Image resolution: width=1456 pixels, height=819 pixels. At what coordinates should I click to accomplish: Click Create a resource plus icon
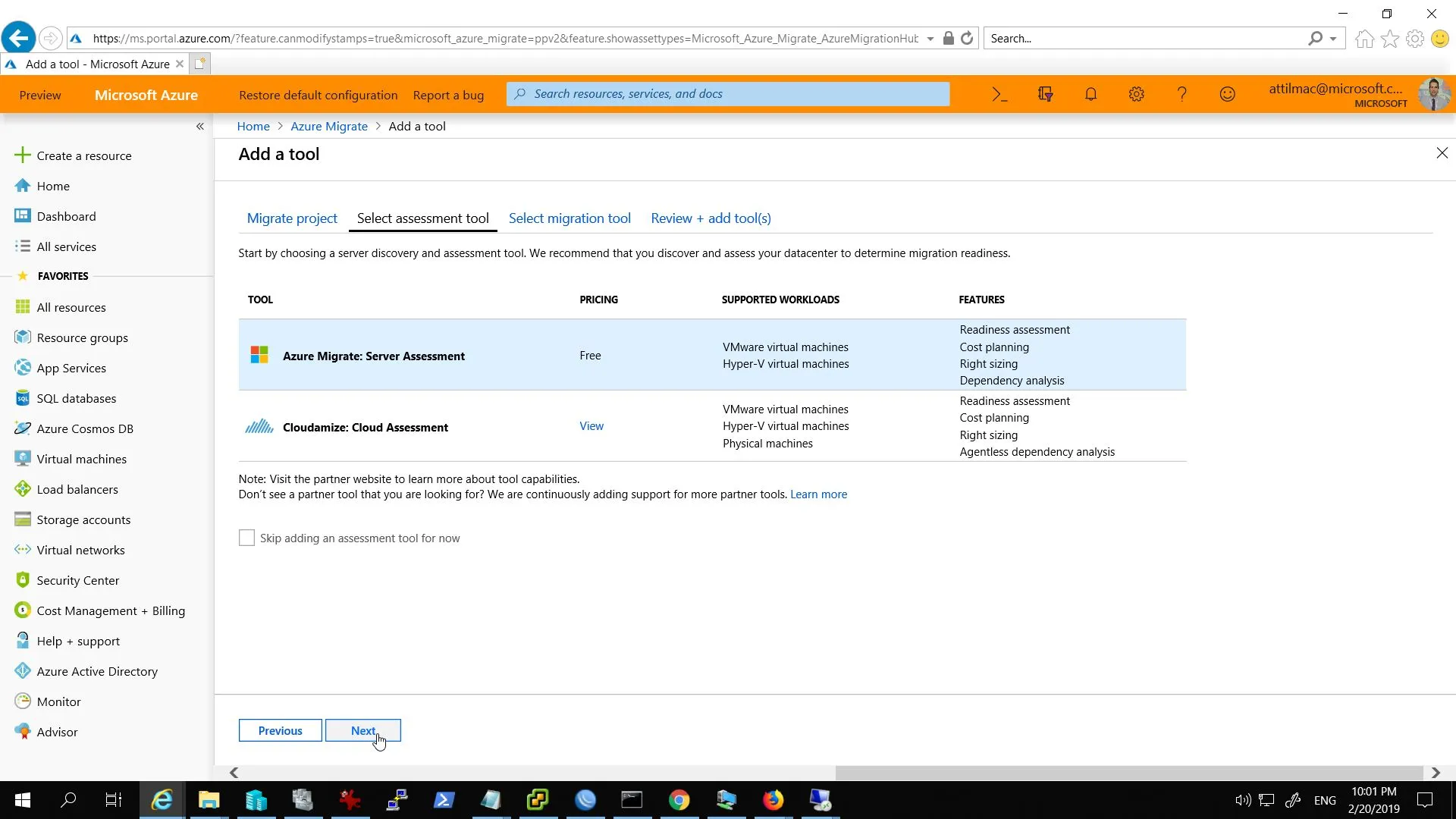[23, 155]
